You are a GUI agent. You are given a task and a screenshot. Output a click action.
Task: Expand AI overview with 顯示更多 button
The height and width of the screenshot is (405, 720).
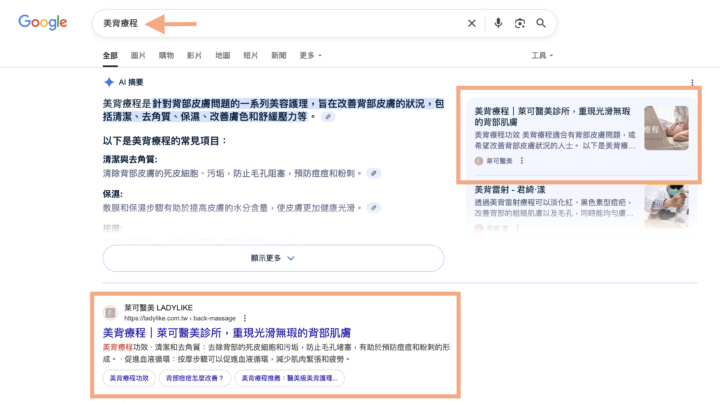point(273,258)
